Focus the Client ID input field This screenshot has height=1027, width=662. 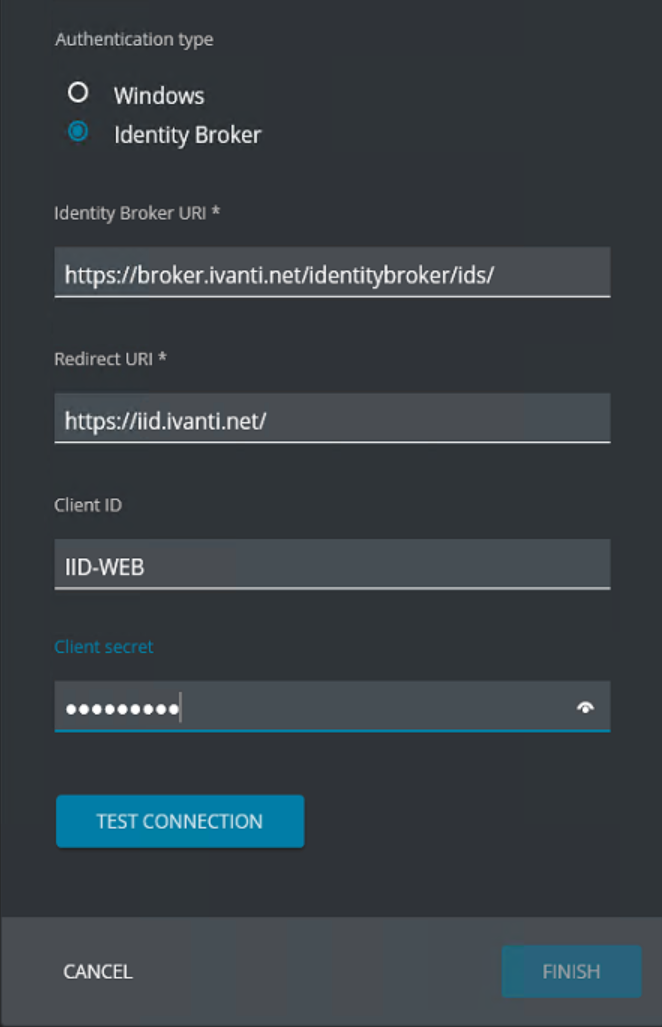(332, 565)
